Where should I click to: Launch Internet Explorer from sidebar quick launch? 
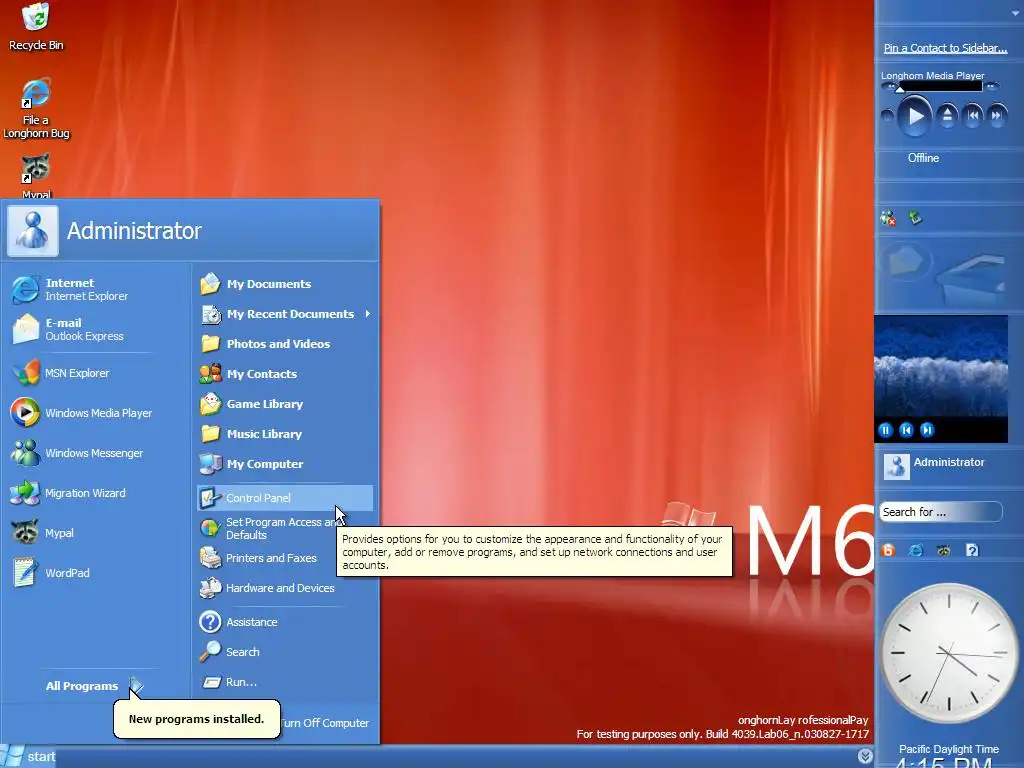pyautogui.click(x=916, y=551)
